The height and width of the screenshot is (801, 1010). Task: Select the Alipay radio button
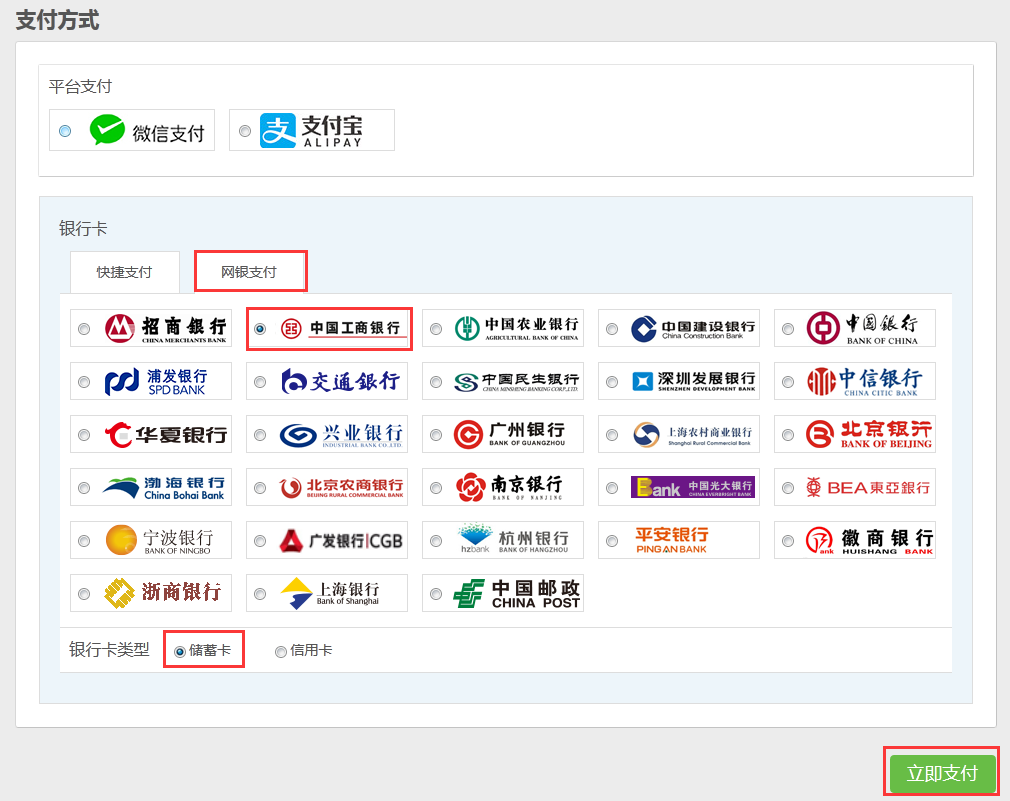click(x=245, y=131)
